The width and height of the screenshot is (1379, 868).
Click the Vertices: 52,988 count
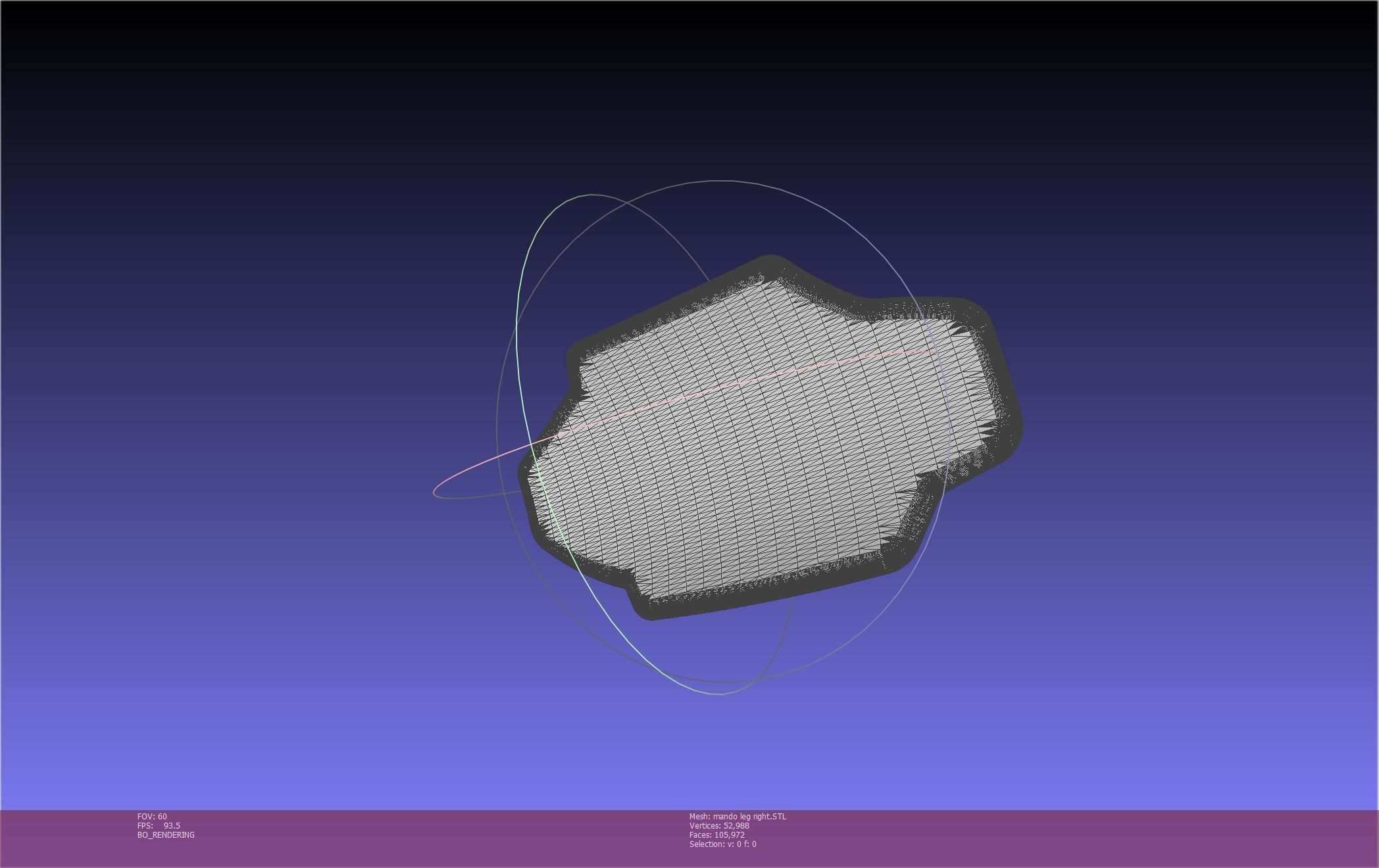tap(719, 825)
